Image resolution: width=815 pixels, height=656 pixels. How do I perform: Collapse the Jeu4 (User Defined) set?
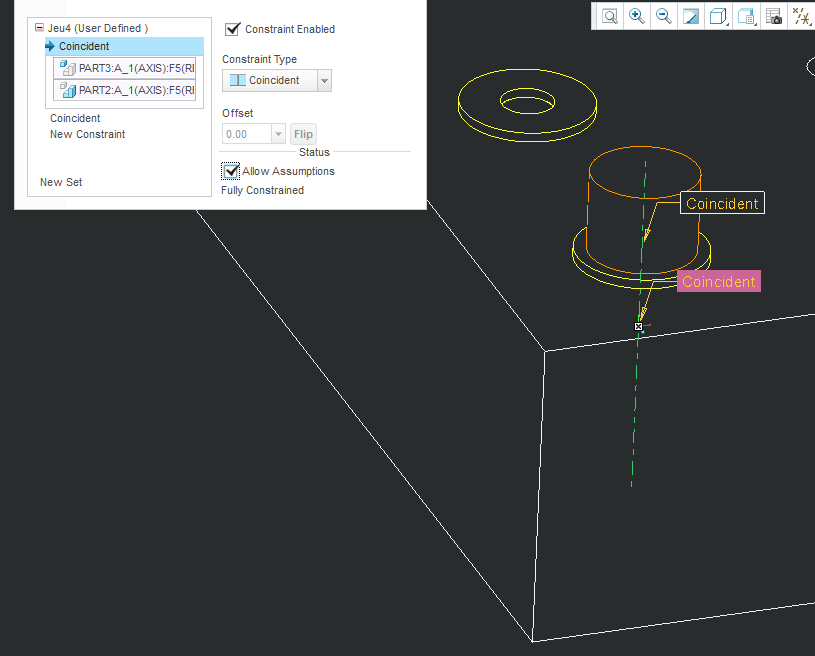[x=39, y=28]
